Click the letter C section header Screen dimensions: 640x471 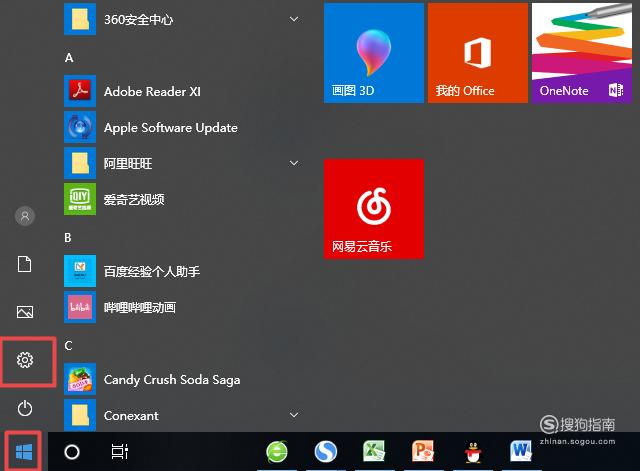[68, 346]
